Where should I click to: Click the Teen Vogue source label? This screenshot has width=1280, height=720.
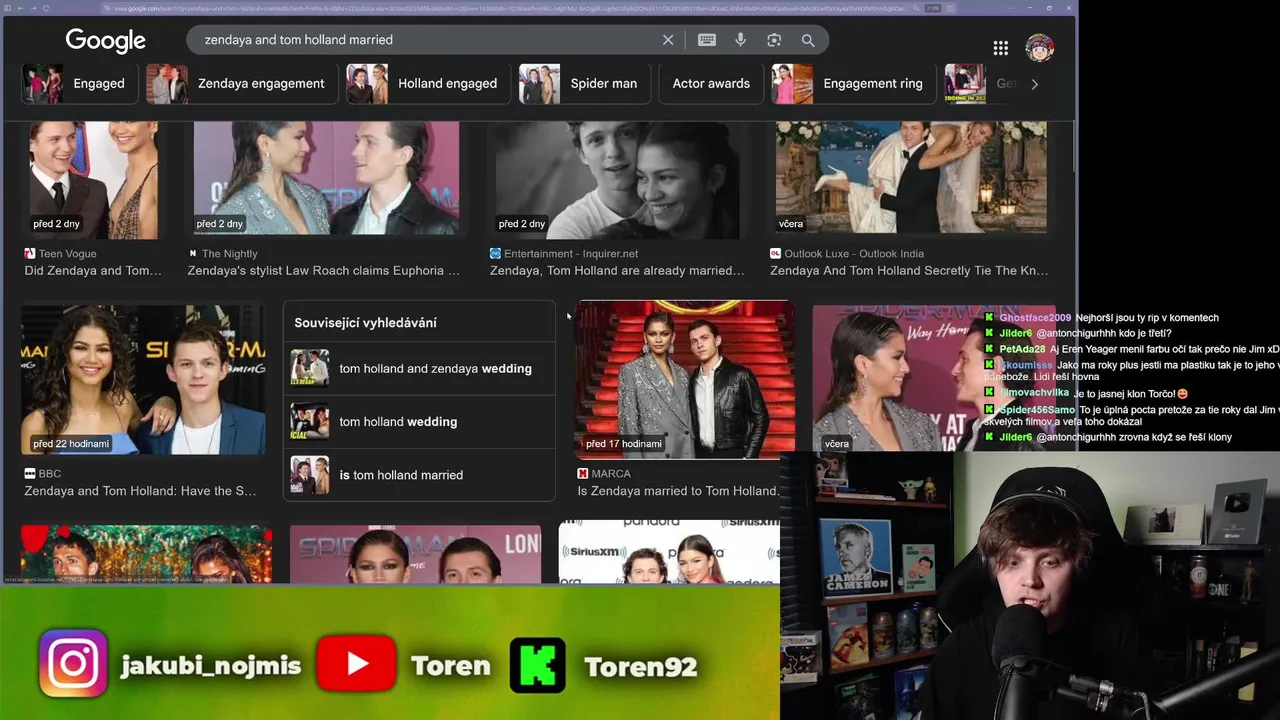[x=67, y=254]
